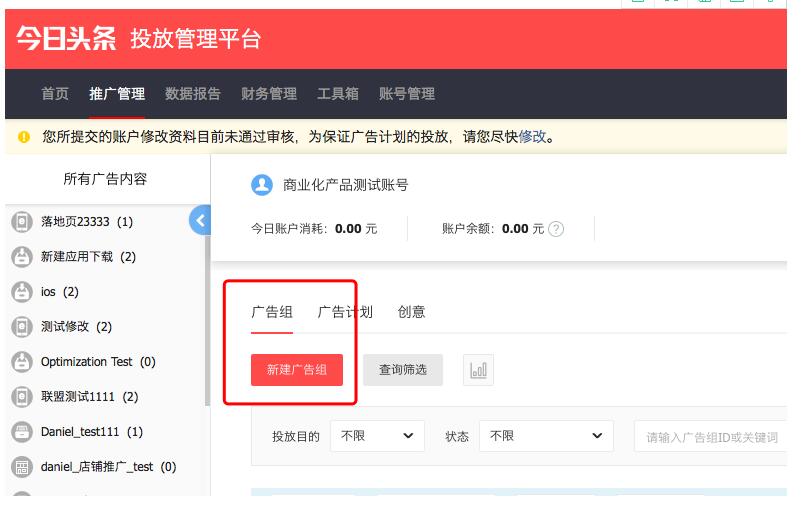The height and width of the screenshot is (506, 804).
Task: Open 推广管理 navigation item
Action: 117,94
